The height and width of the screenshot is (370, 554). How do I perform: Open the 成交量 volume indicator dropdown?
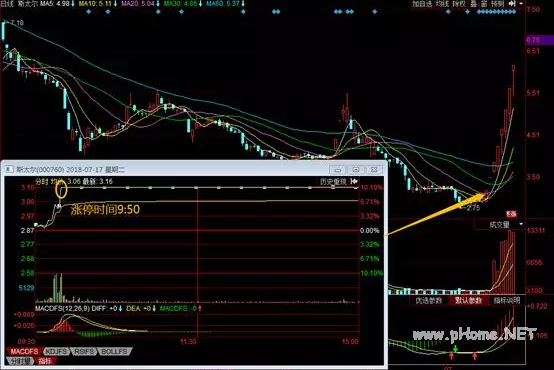pos(499,224)
